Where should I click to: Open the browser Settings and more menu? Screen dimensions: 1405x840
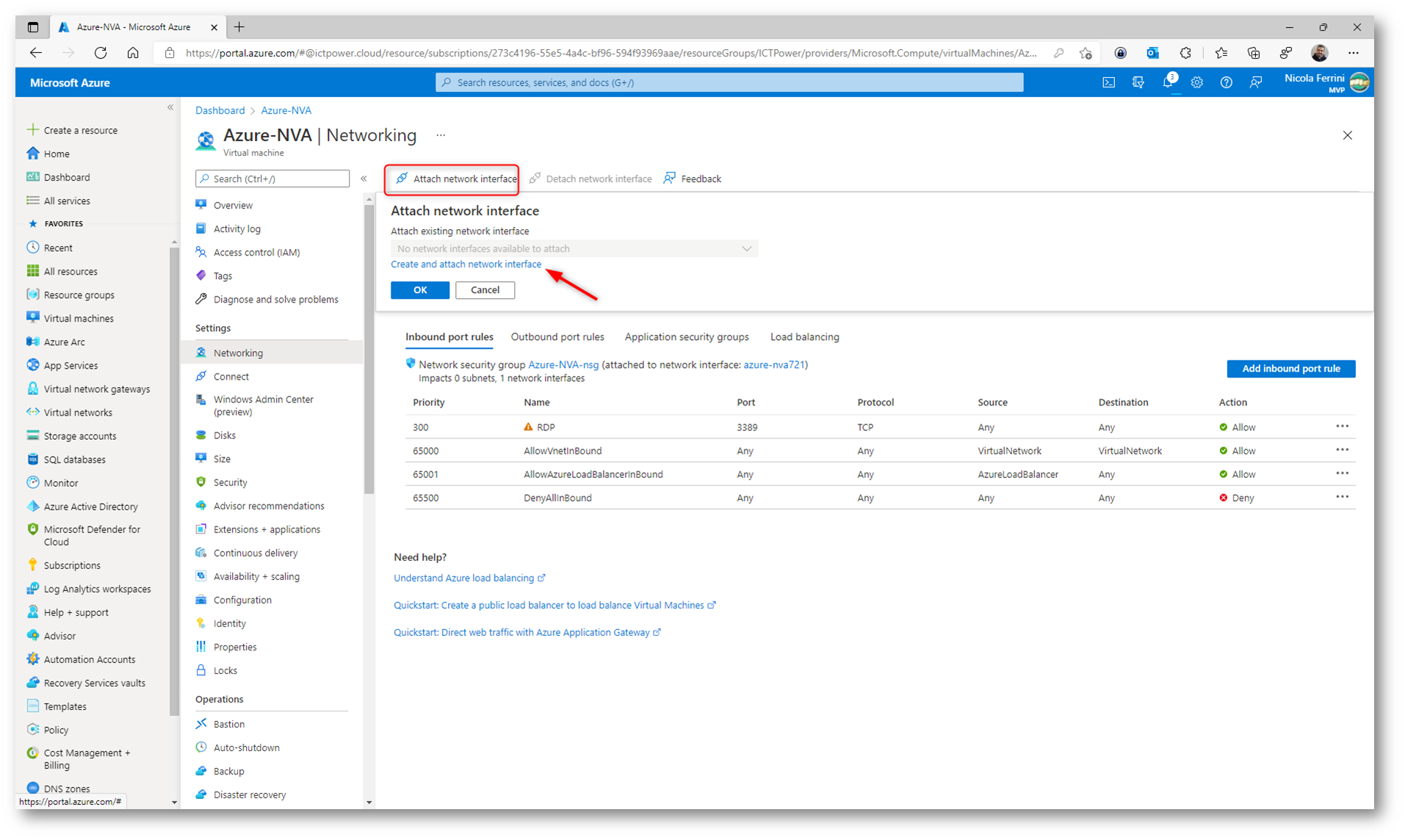tap(1353, 53)
